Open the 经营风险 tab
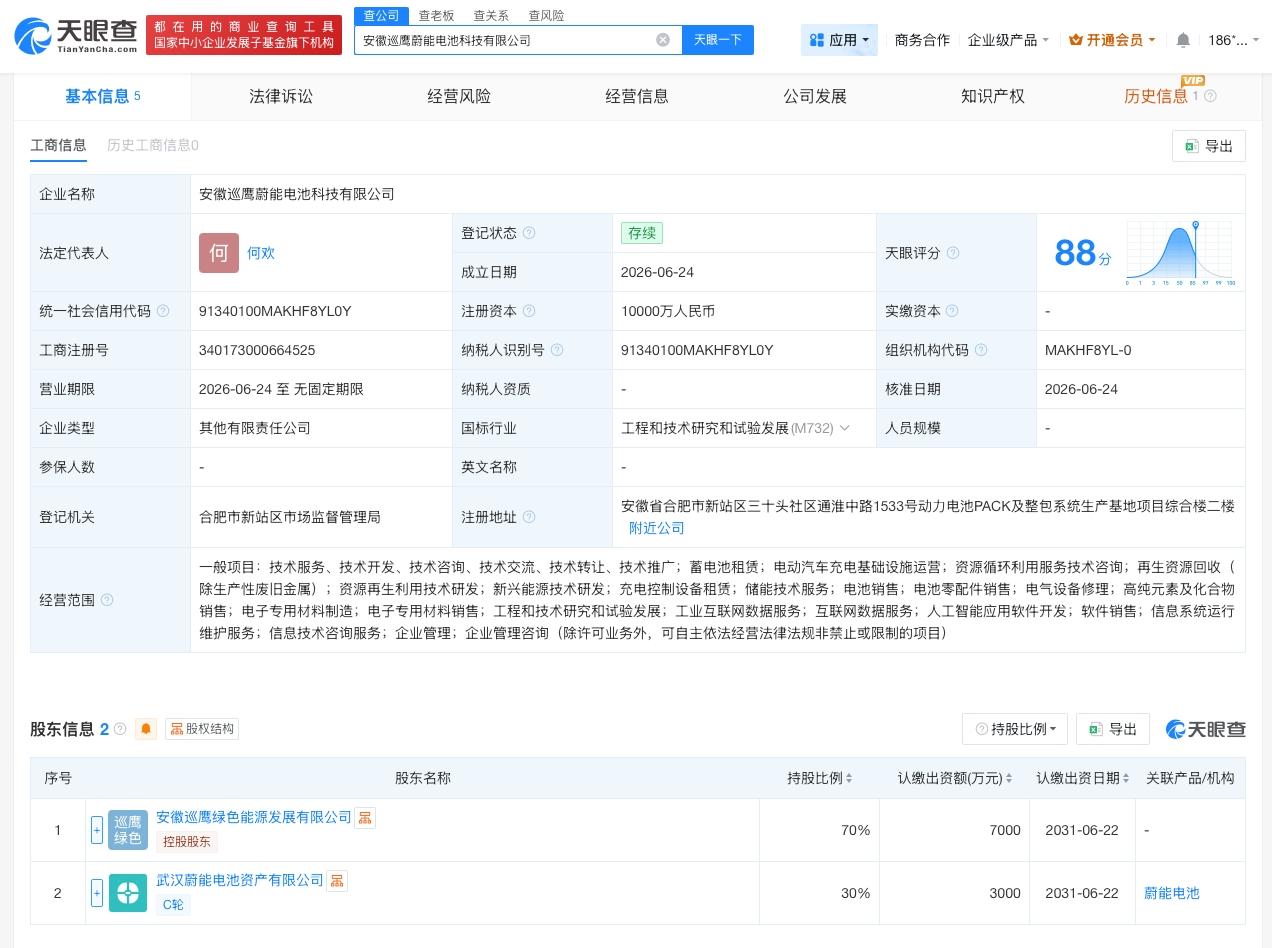Viewport: 1272px width, 948px height. click(x=459, y=96)
